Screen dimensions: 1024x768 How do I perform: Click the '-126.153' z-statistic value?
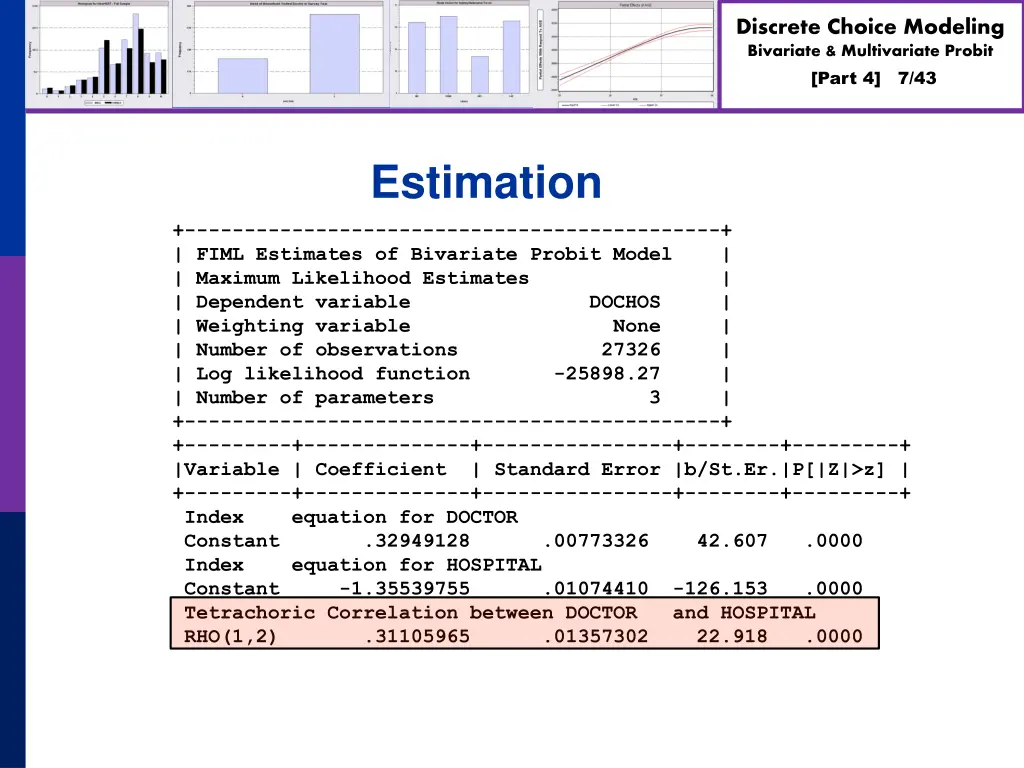coord(720,588)
